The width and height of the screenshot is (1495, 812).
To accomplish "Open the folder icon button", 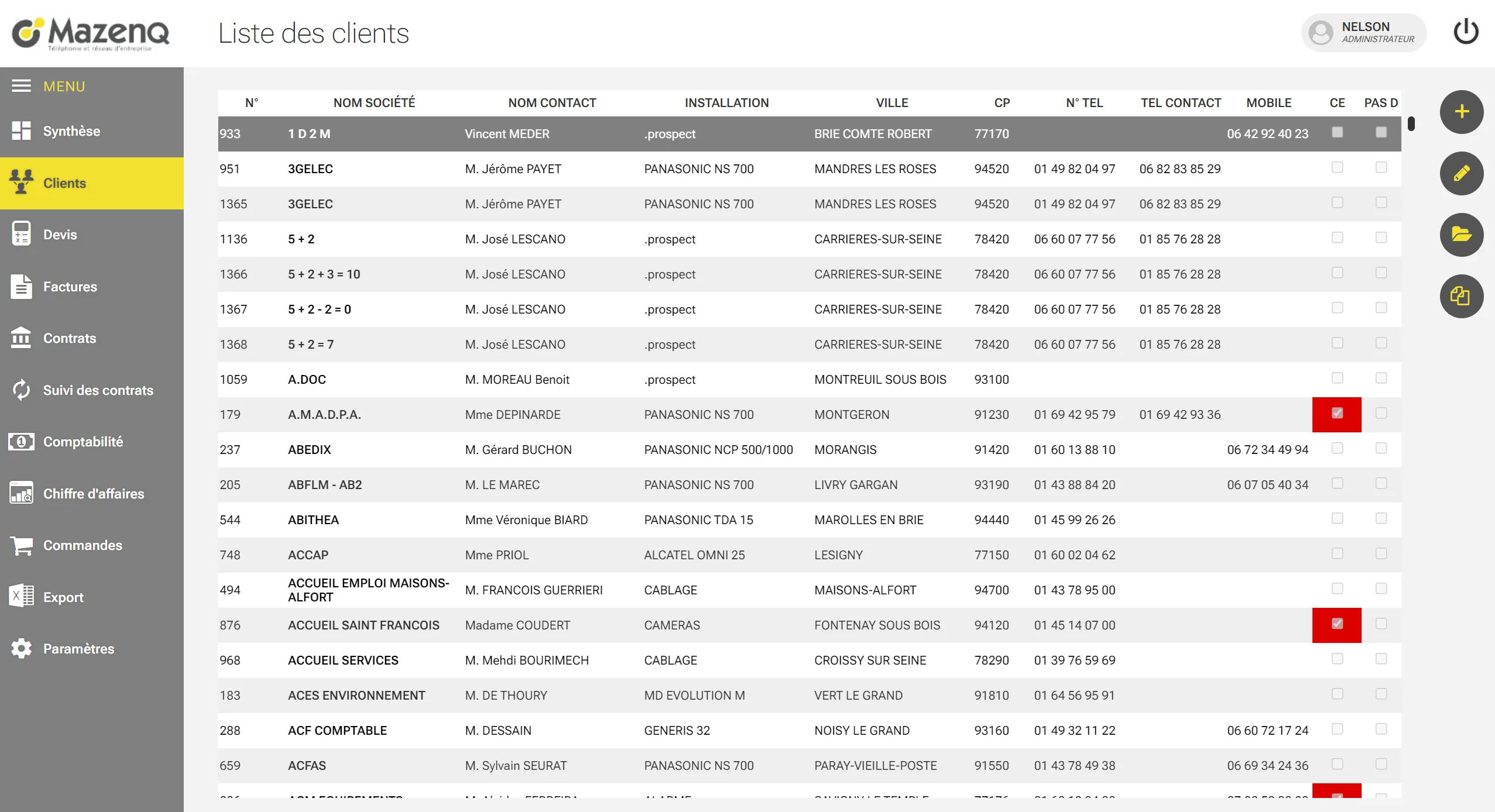I will pyautogui.click(x=1461, y=235).
